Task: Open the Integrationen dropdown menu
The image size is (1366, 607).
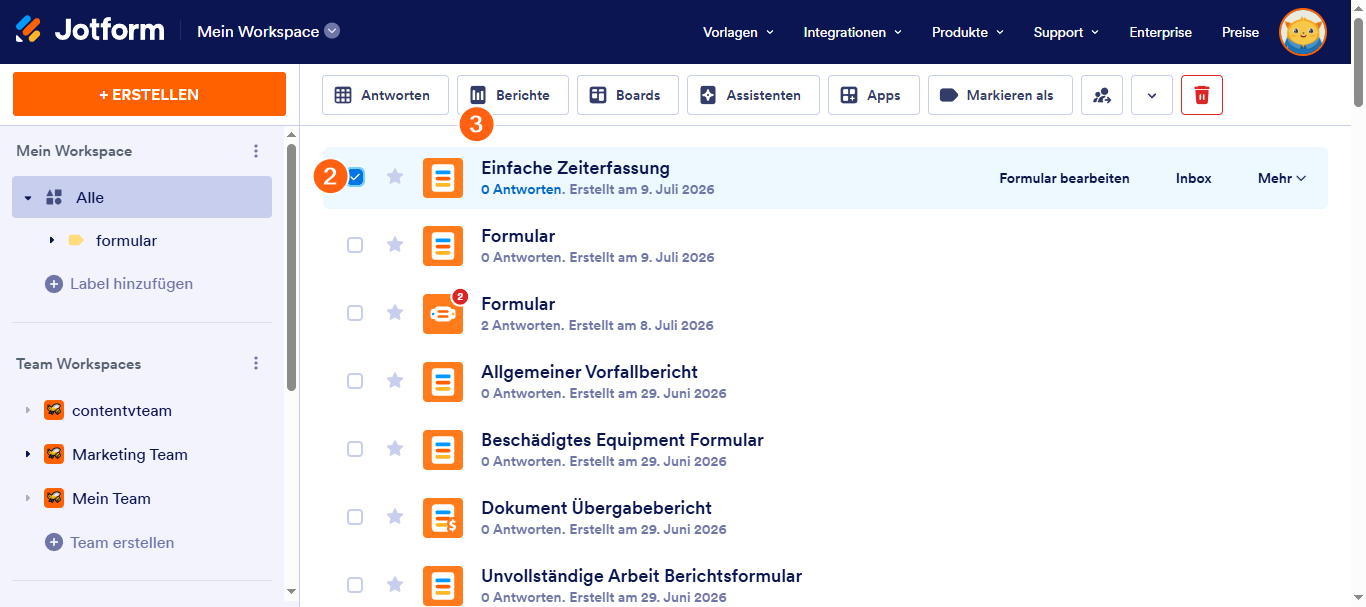Action: pos(853,32)
